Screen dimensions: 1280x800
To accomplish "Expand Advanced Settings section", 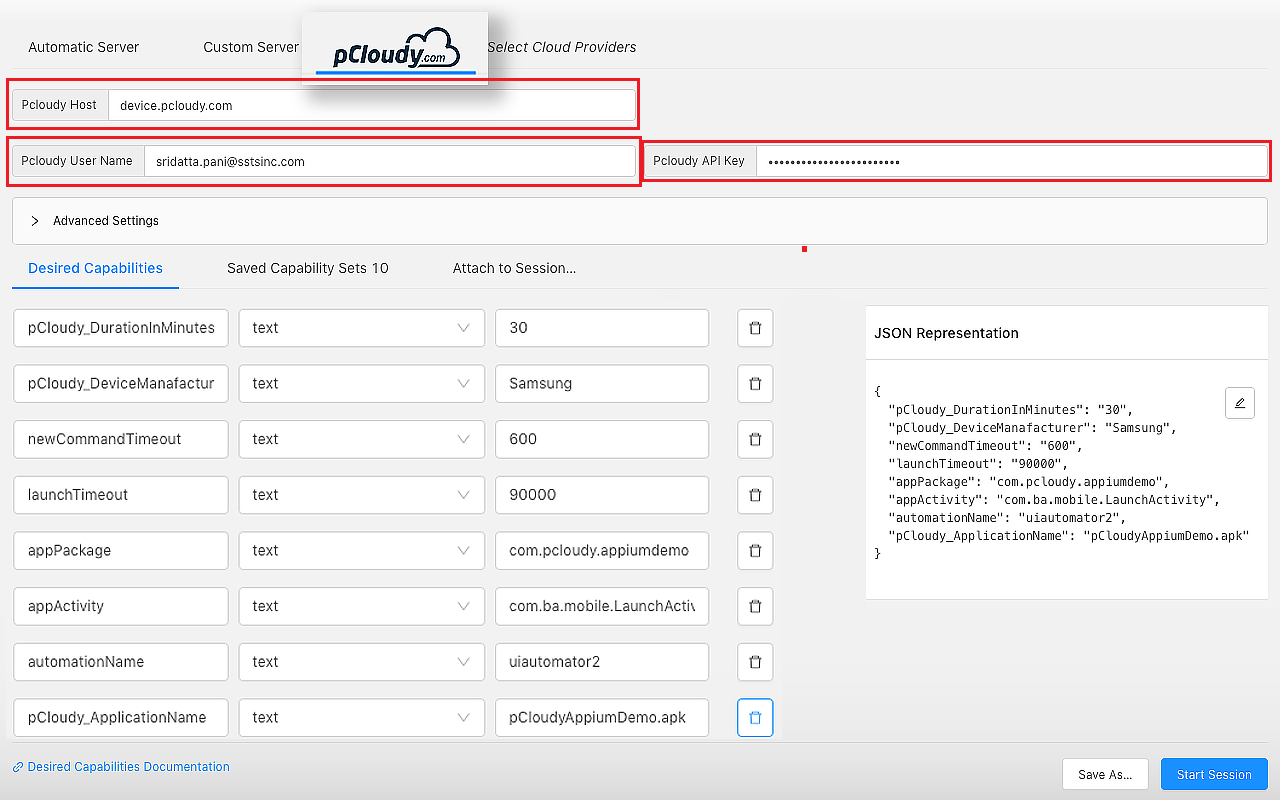I will (640, 221).
